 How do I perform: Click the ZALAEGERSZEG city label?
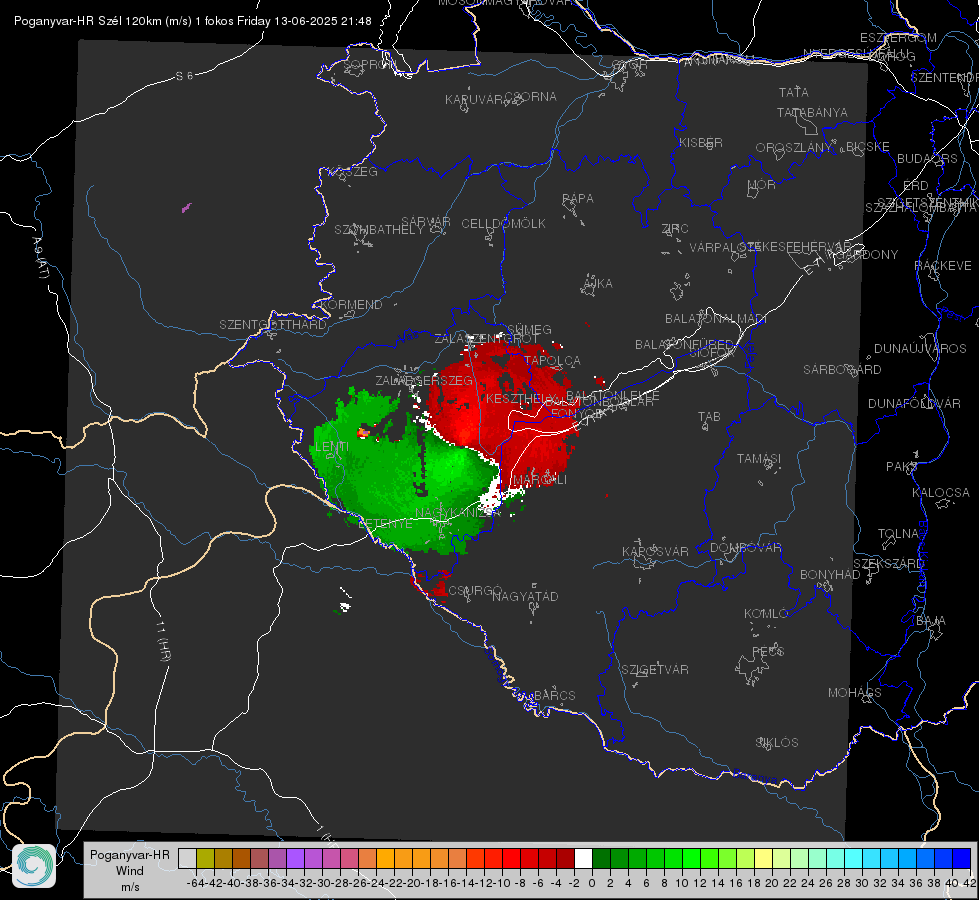[x=424, y=380]
